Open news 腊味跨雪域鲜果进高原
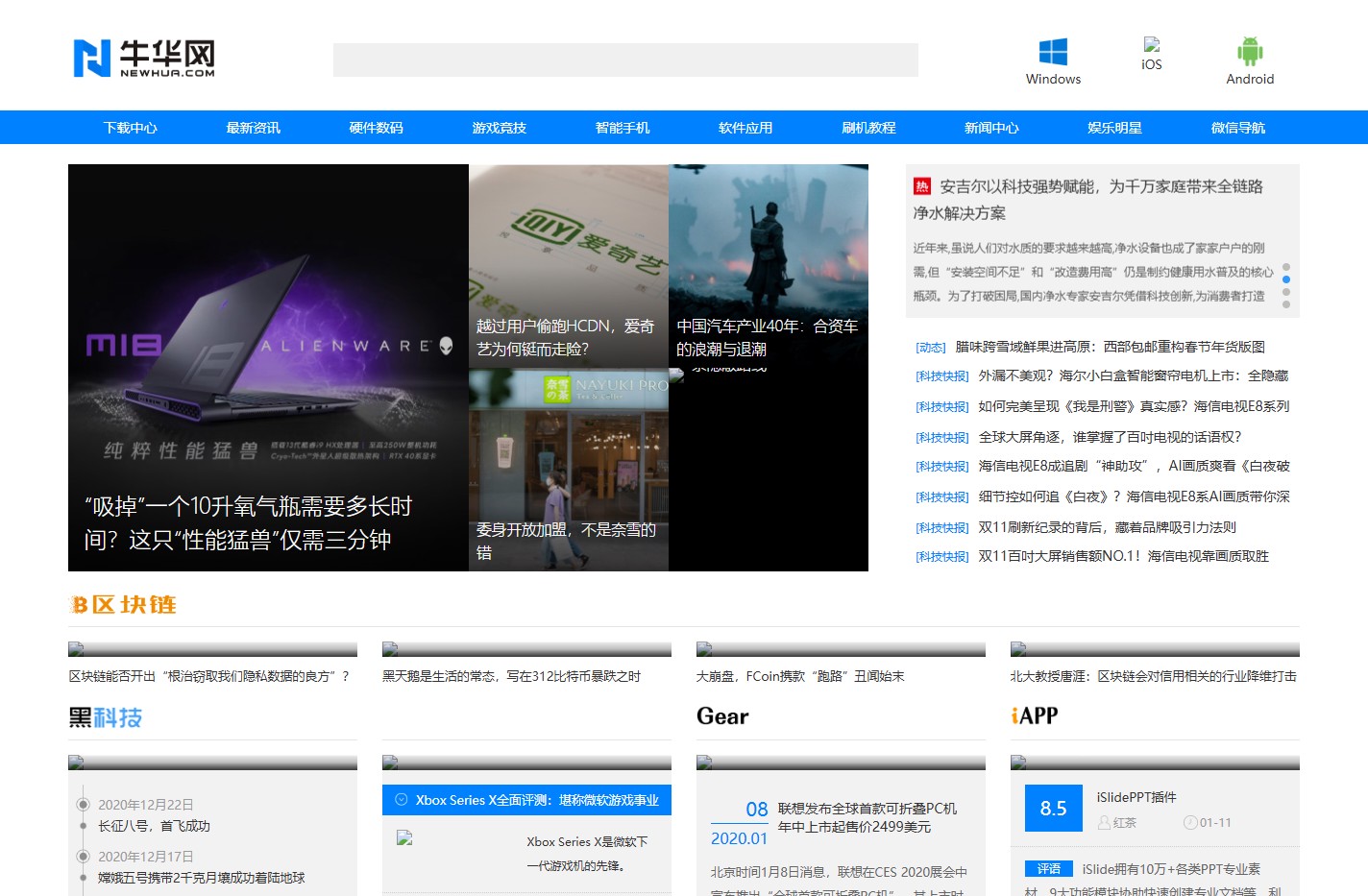The width and height of the screenshot is (1368, 896). pos(1111,347)
